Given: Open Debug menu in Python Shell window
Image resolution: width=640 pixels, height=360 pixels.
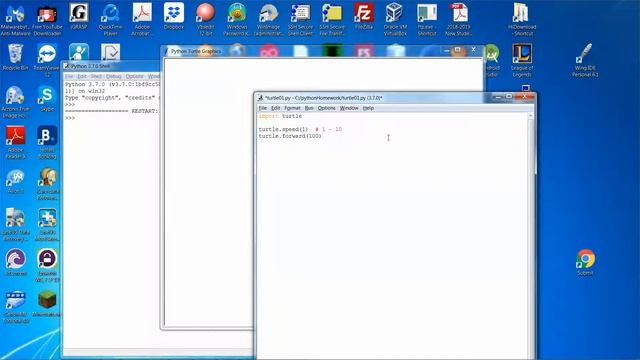Looking at the screenshot, I should pos(113,76).
